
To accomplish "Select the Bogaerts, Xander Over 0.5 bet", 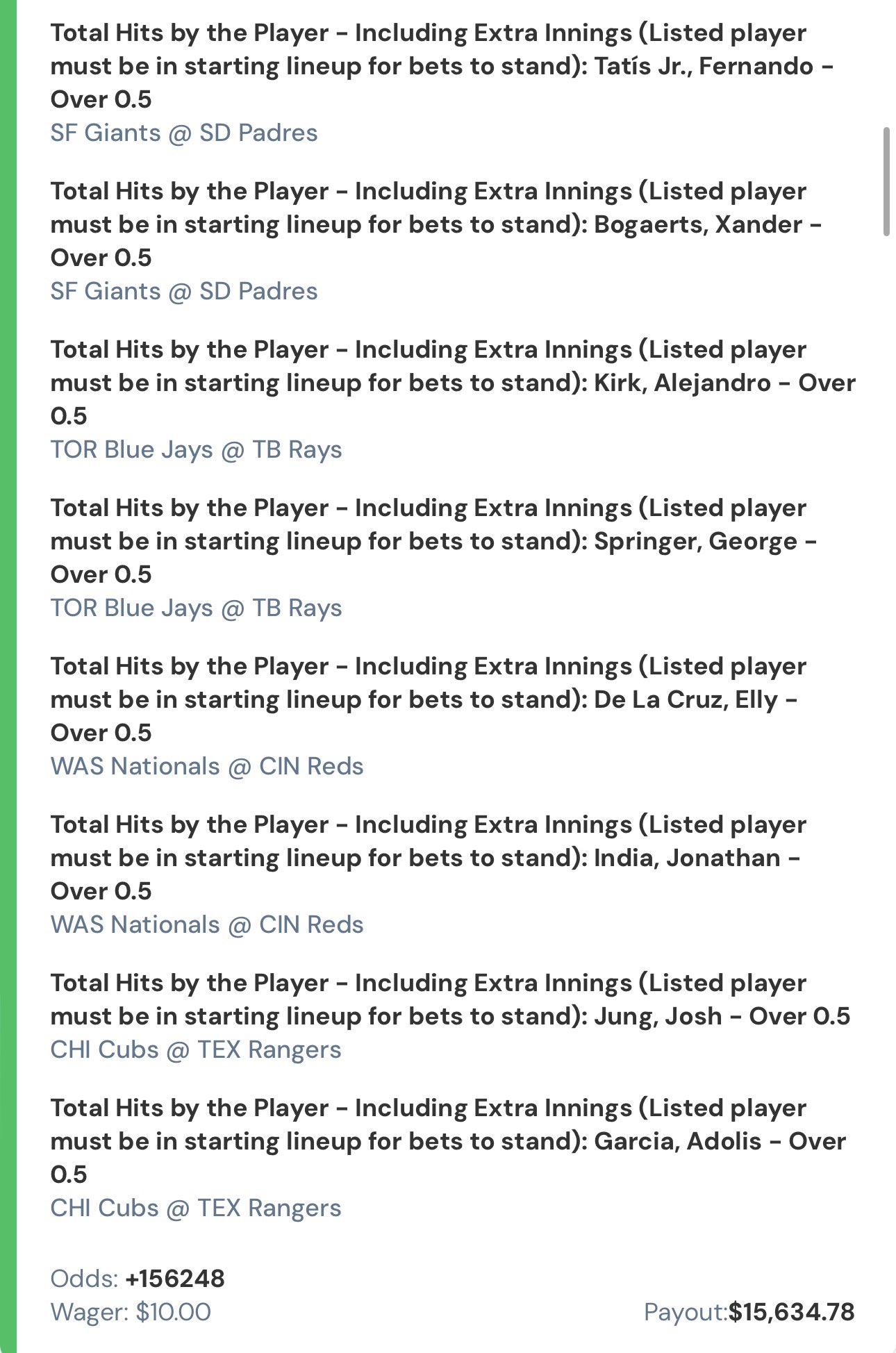I will click(436, 224).
